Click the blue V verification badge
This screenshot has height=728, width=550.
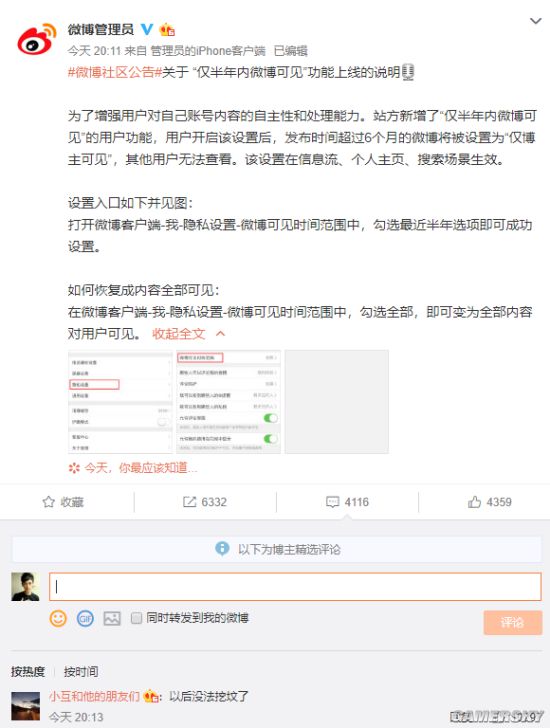click(x=147, y=29)
